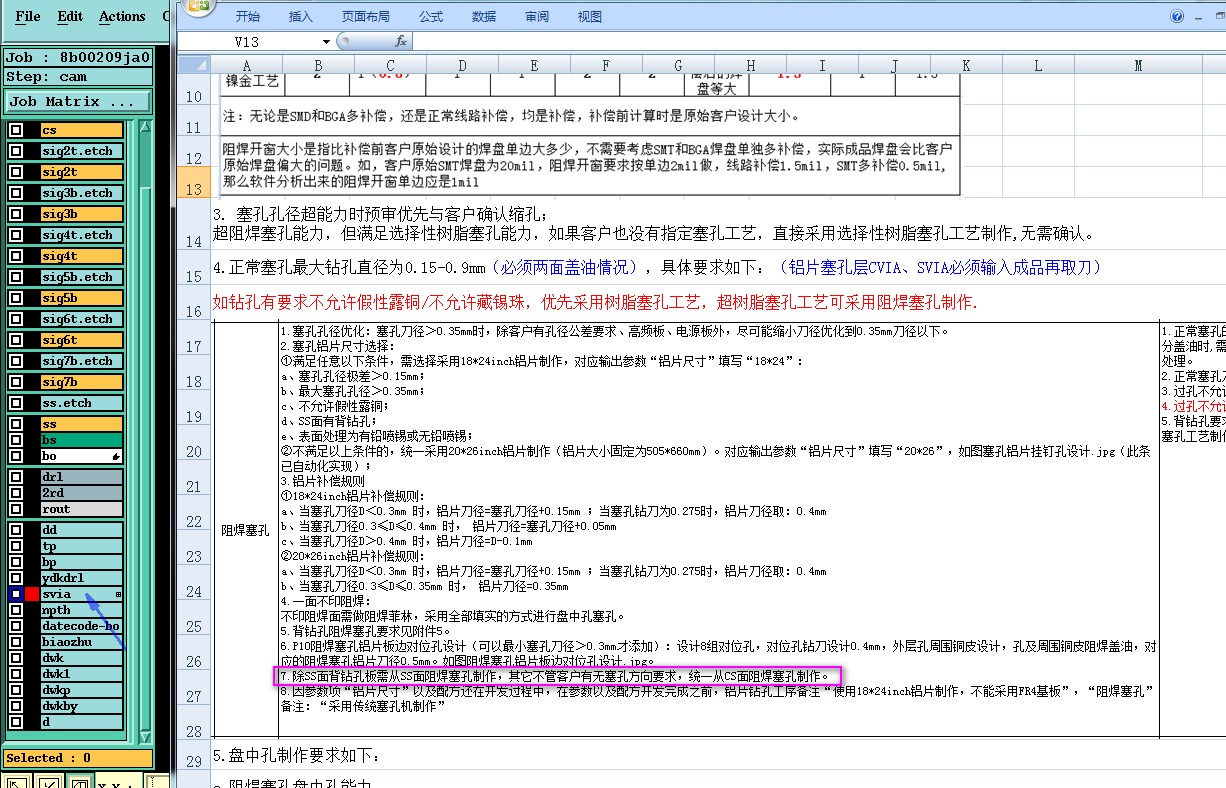1226x788 pixels.
Task: Select the sig7b.etch layer name
Action: 82,361
